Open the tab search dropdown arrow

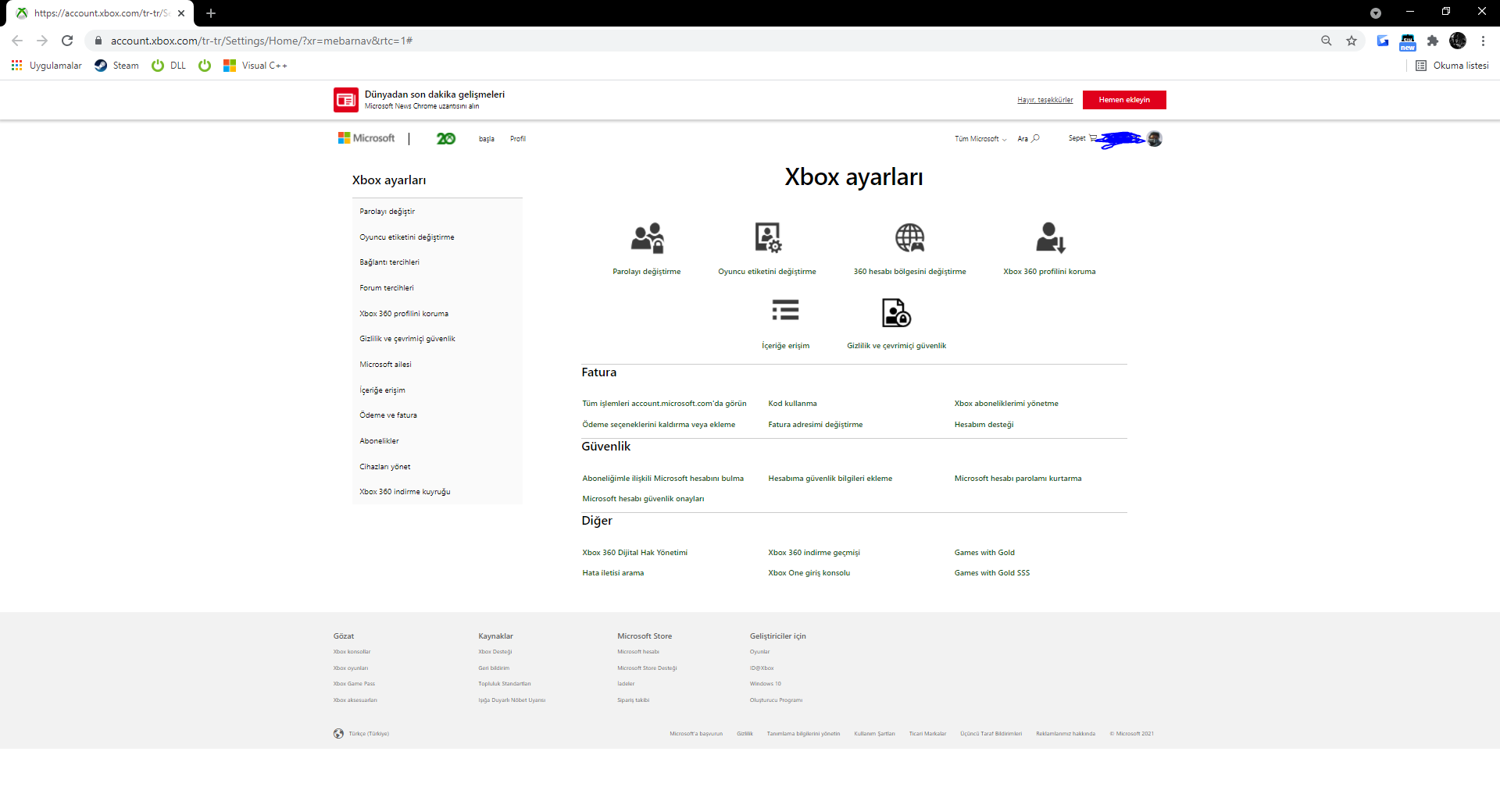1376,13
